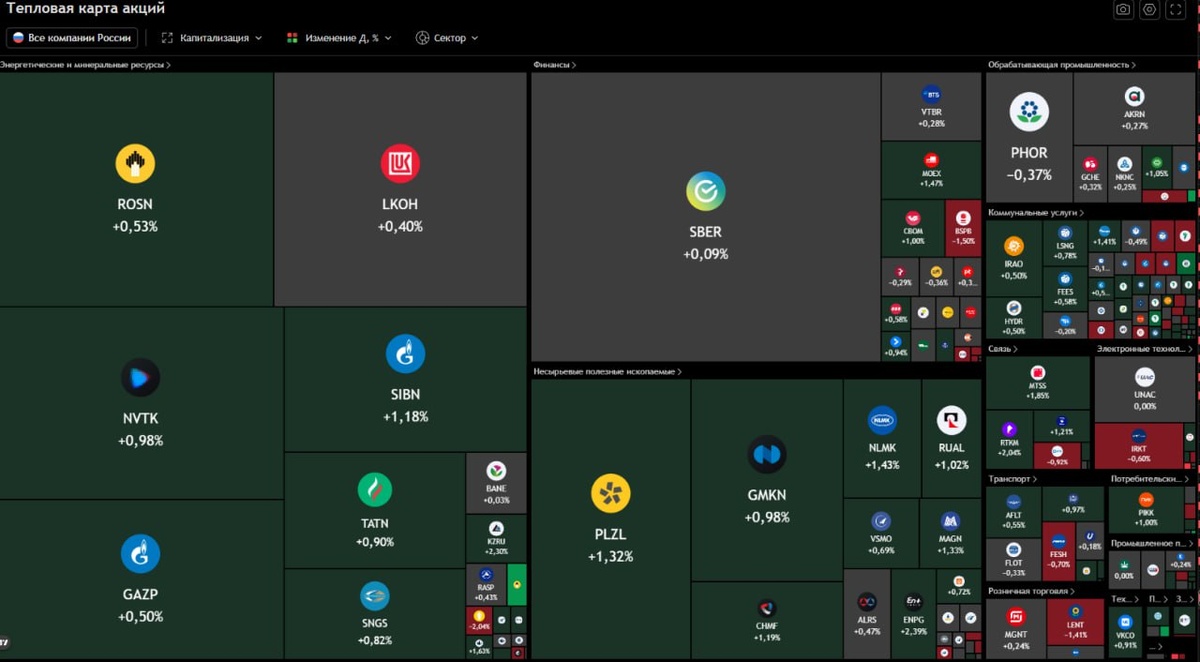Open the Сектор grouping dropdown
Screen dimensions: 1200x662
coord(447,38)
